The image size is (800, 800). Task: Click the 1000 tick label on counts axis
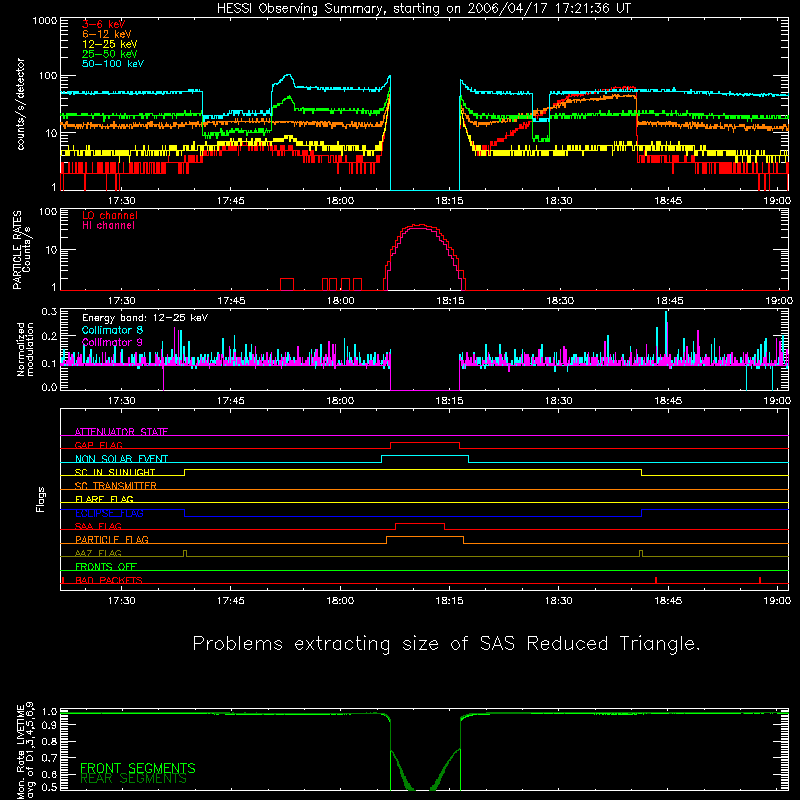pos(45,21)
